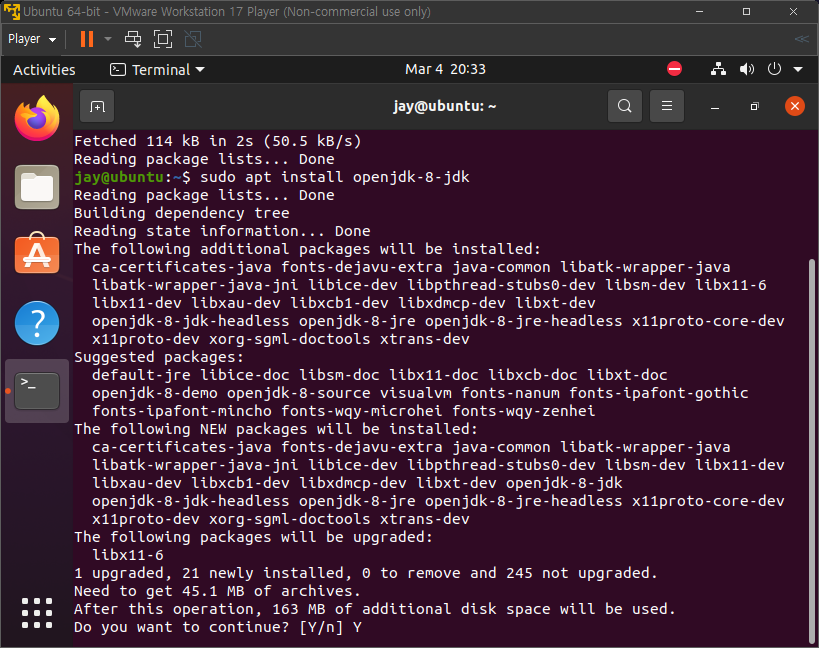Click the network icon in the top bar

click(718, 69)
